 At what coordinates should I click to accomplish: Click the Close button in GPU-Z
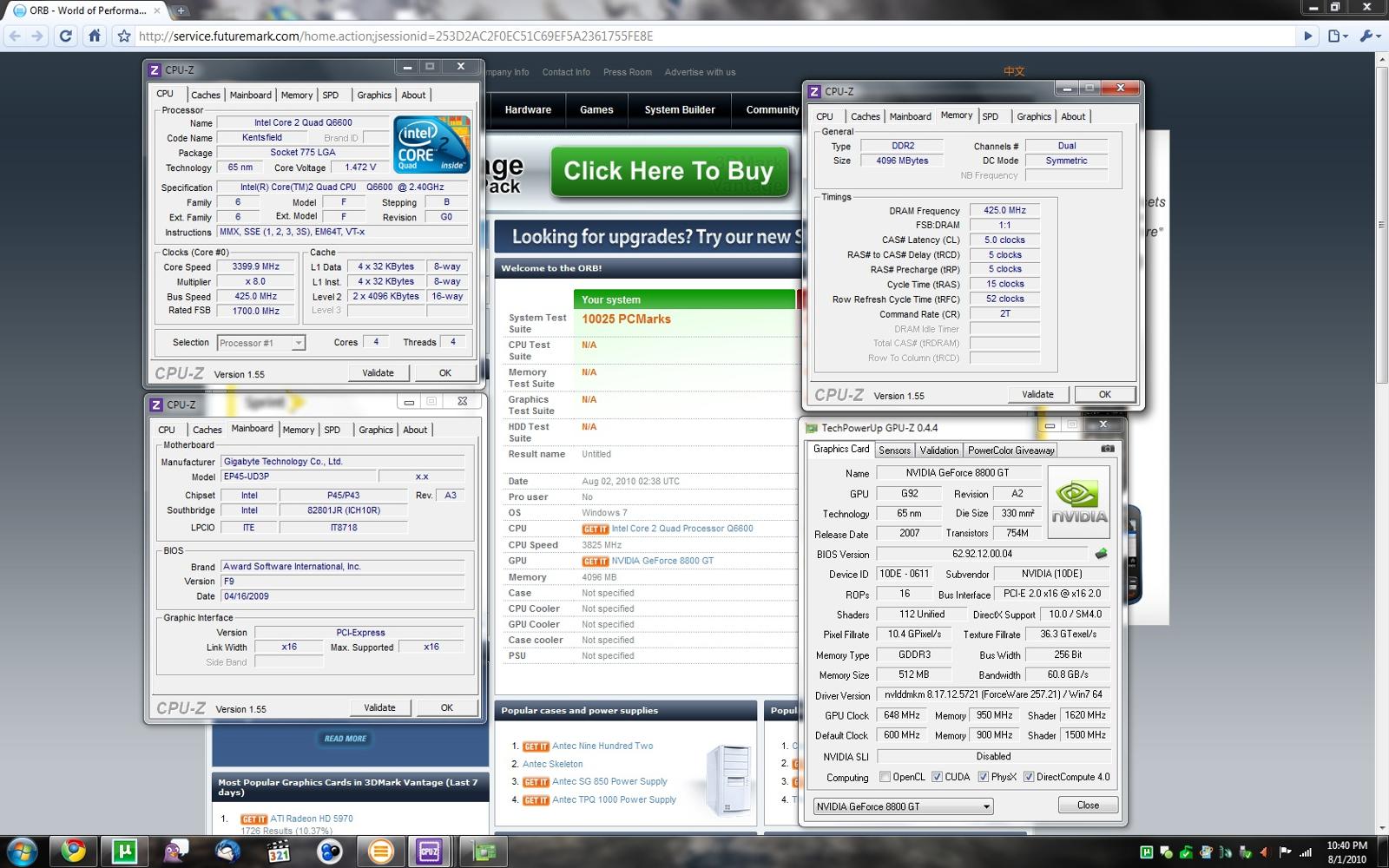click(1088, 806)
